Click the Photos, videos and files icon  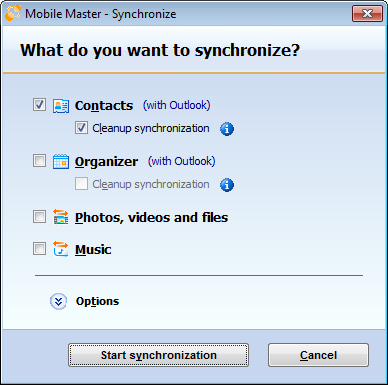pyautogui.click(x=61, y=217)
